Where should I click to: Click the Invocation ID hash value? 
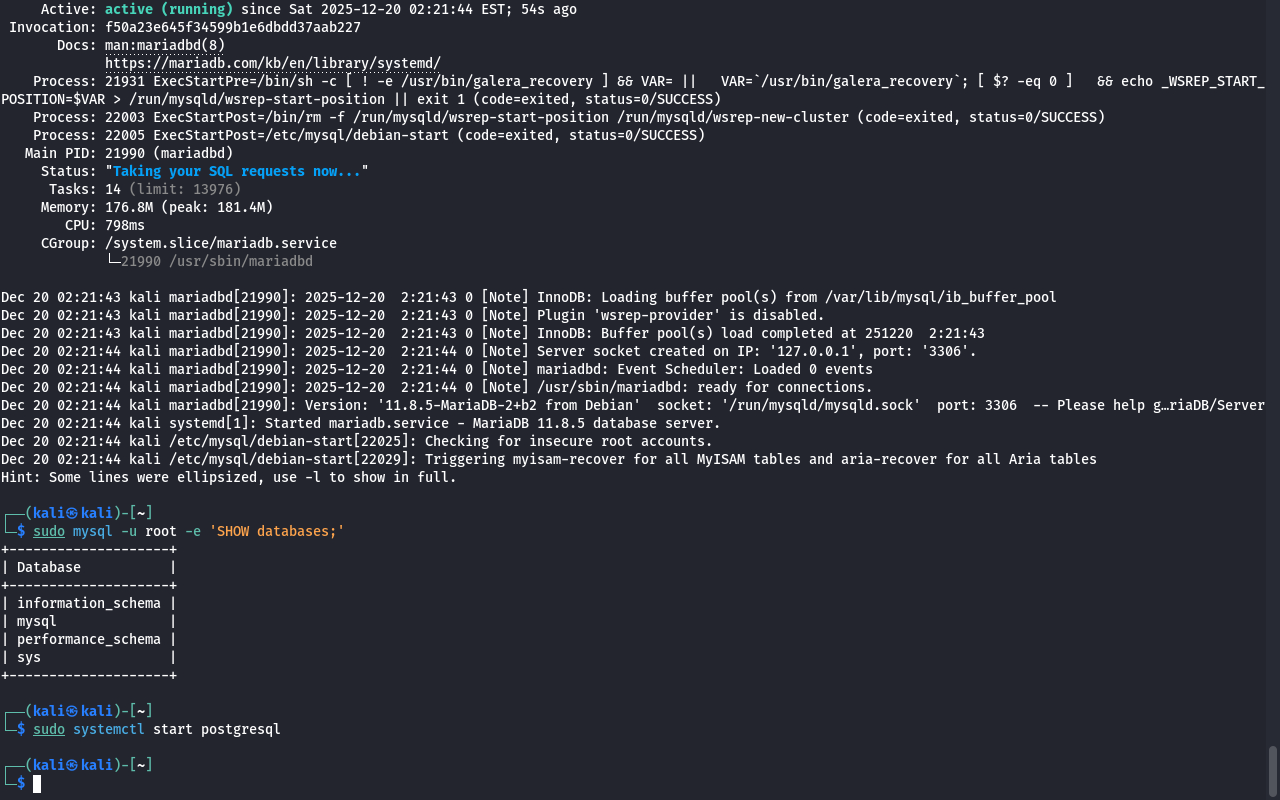coord(232,27)
